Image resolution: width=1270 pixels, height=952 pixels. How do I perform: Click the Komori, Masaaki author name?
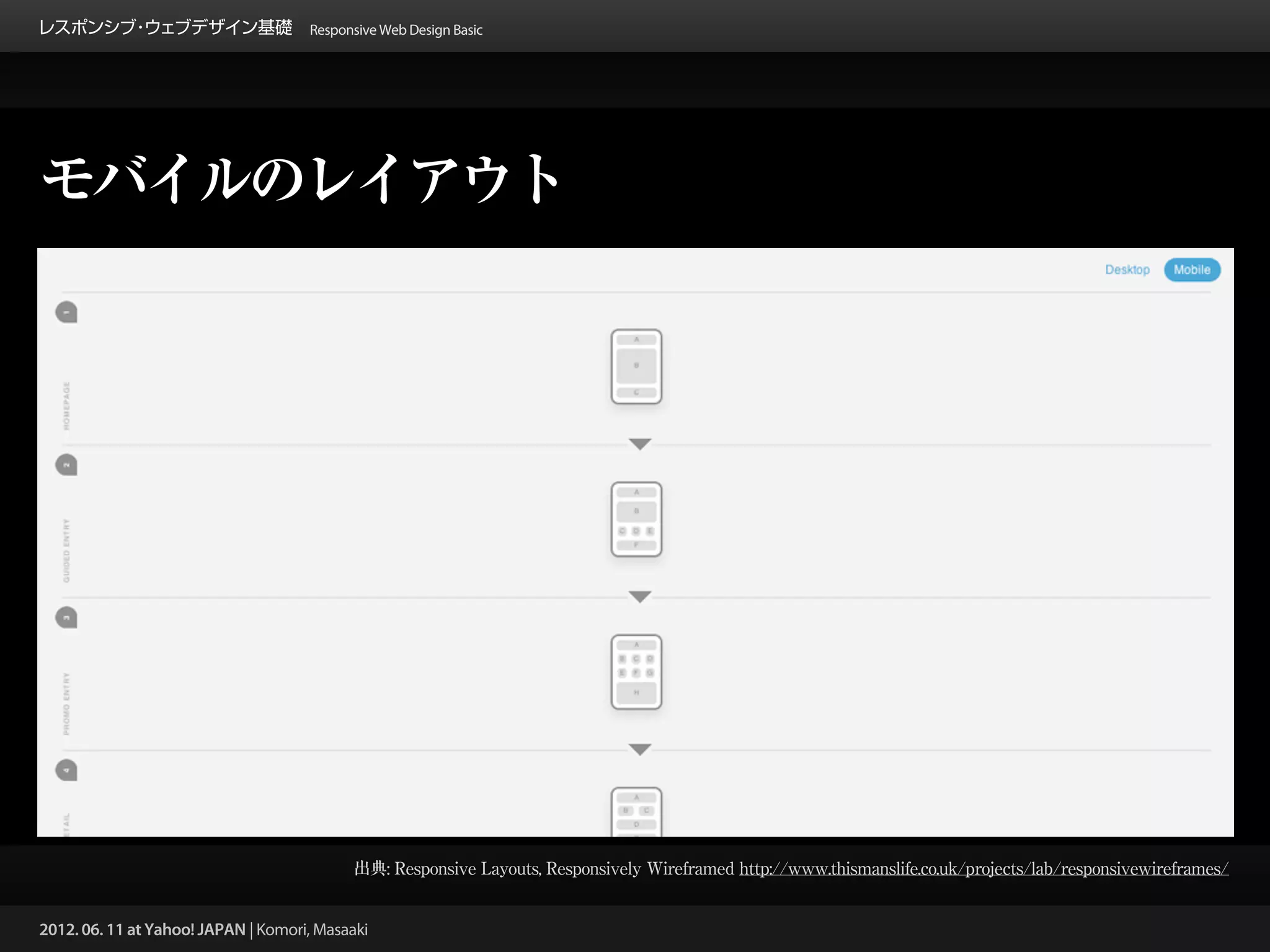(x=312, y=930)
